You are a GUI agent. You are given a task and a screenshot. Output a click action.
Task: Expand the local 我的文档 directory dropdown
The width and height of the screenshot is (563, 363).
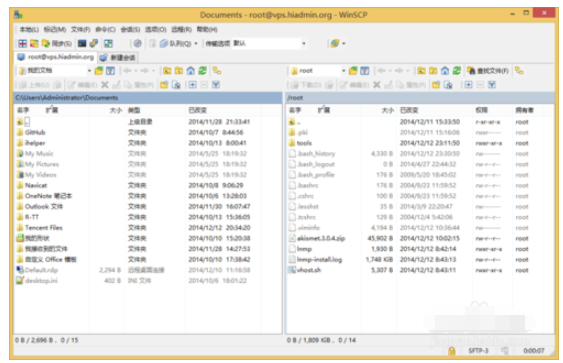click(89, 71)
